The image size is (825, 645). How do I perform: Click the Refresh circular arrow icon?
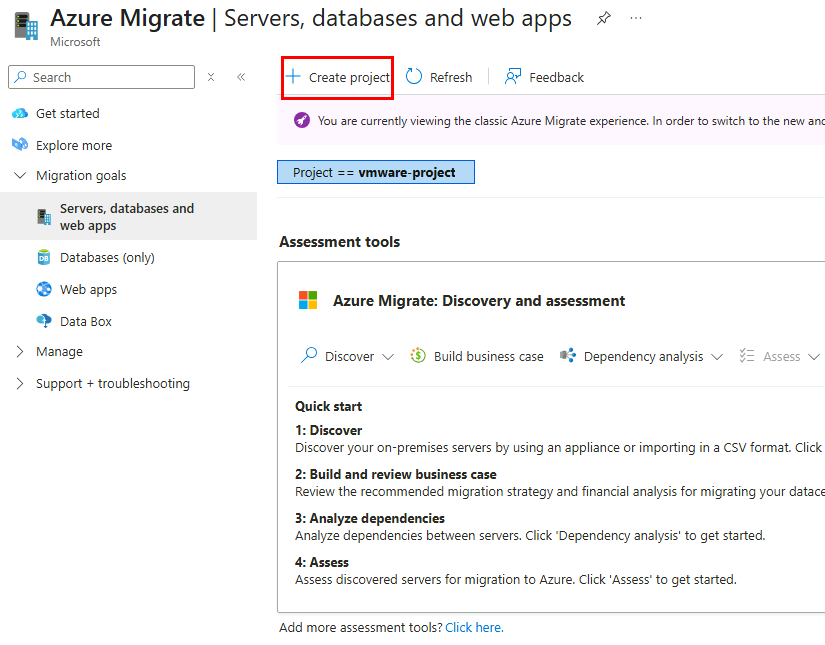click(414, 77)
